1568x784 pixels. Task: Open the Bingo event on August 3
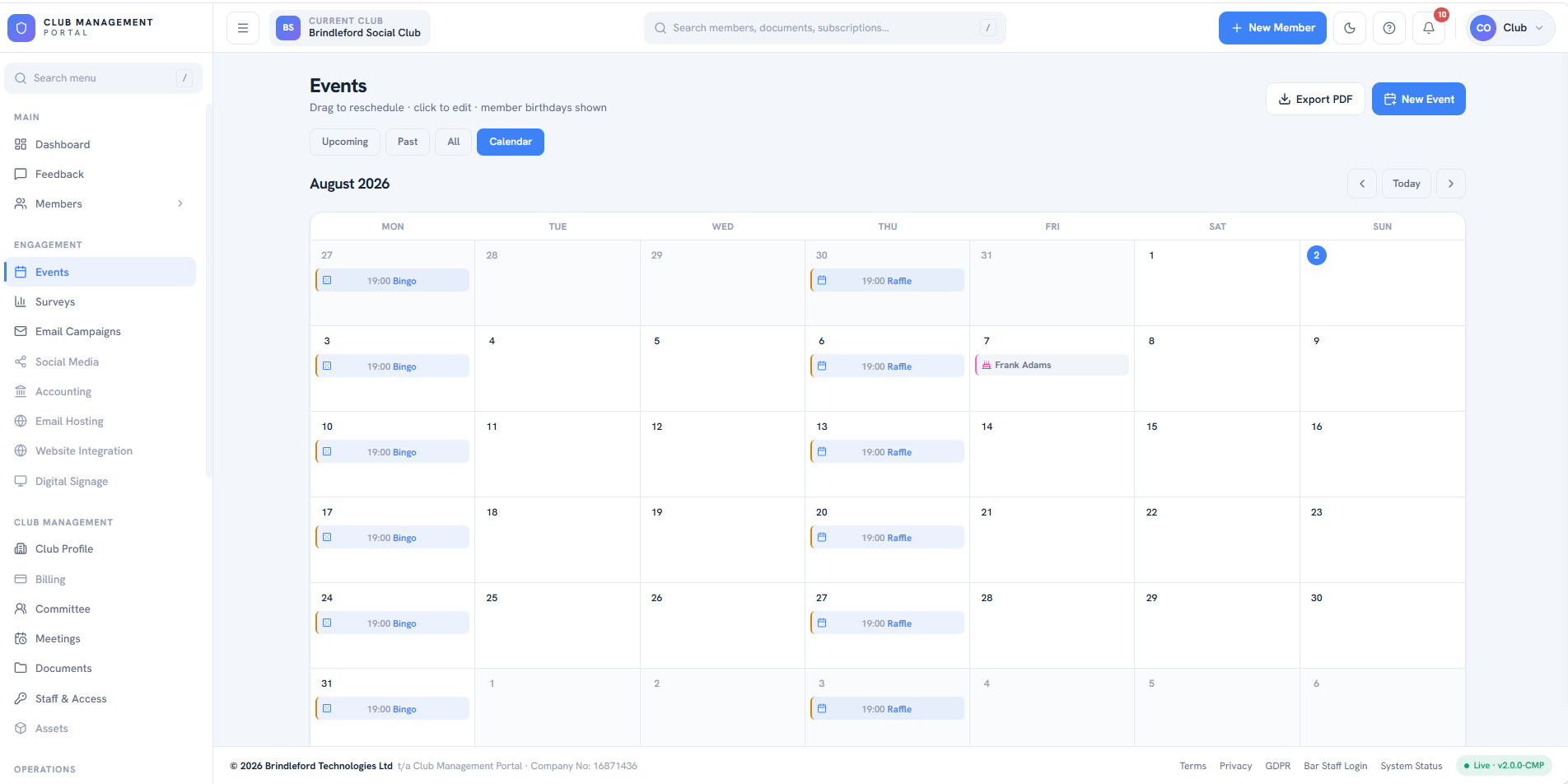(392, 366)
